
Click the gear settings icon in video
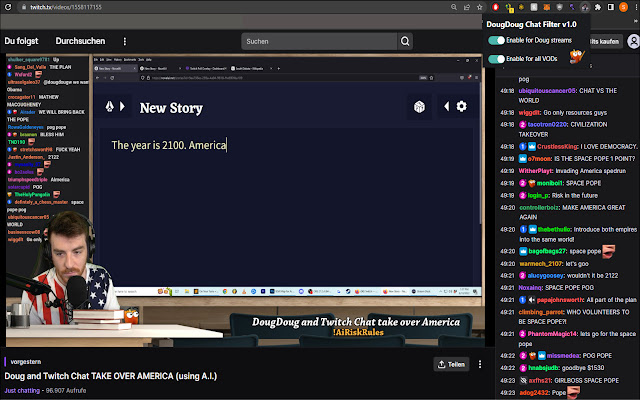click(461, 106)
